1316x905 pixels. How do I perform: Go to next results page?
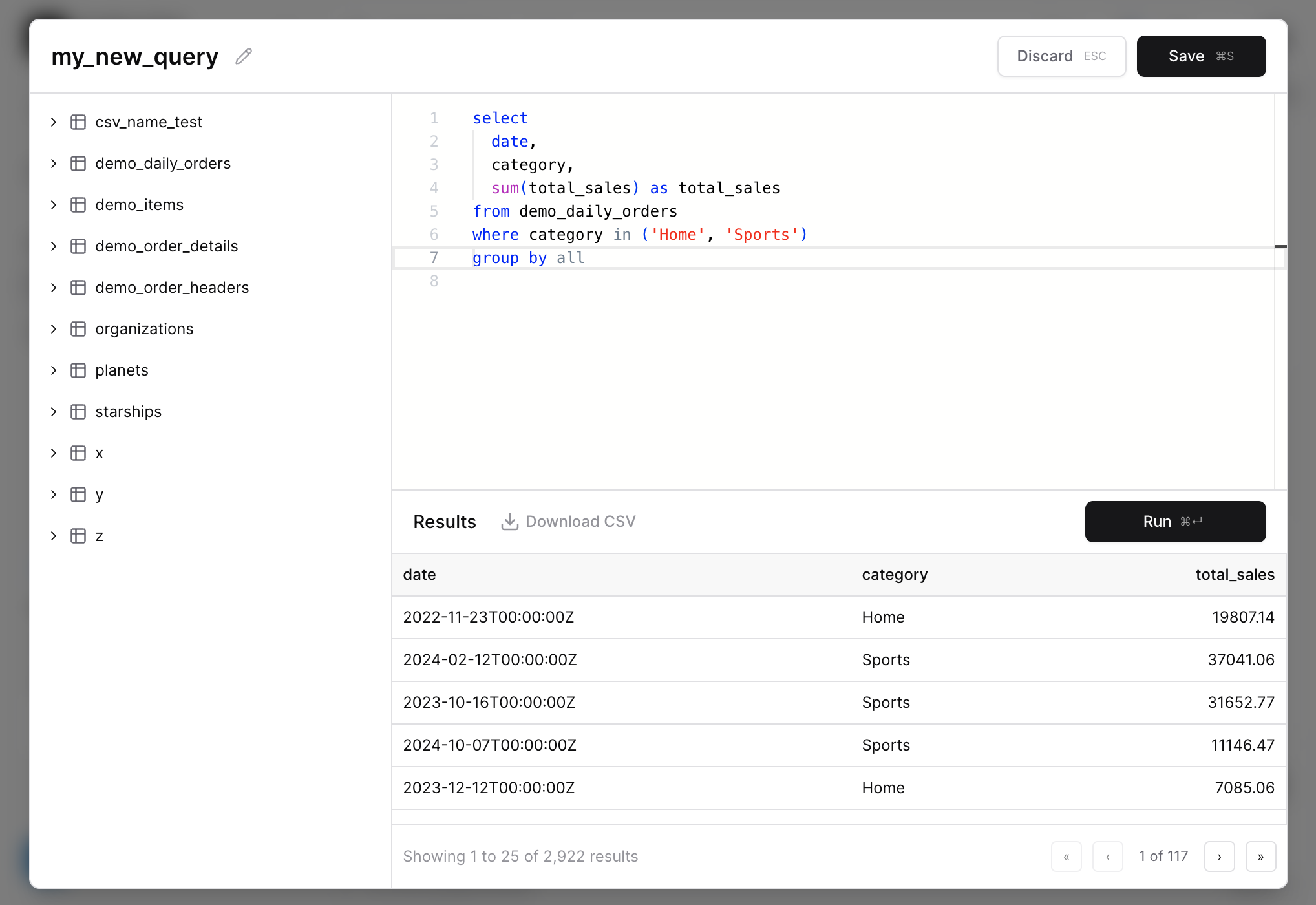tap(1220, 856)
